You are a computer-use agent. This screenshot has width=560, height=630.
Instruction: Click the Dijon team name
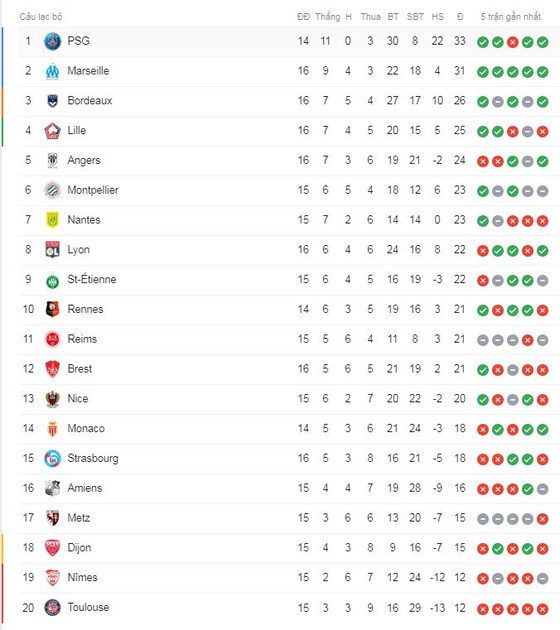[x=79, y=548]
